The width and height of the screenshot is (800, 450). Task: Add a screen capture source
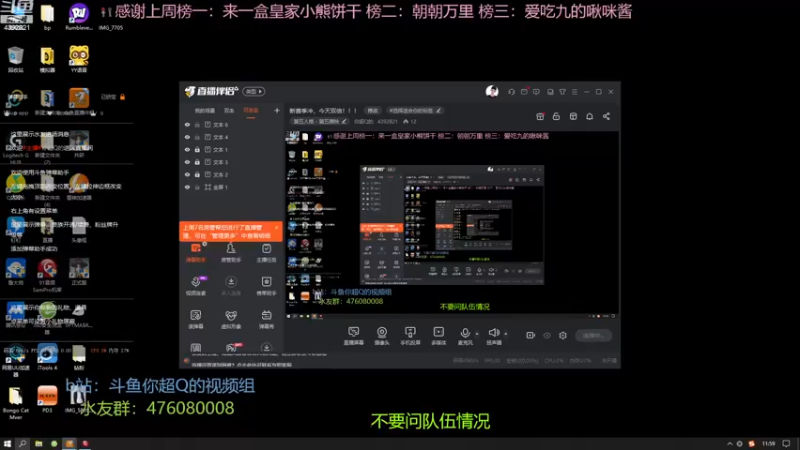[x=353, y=336]
